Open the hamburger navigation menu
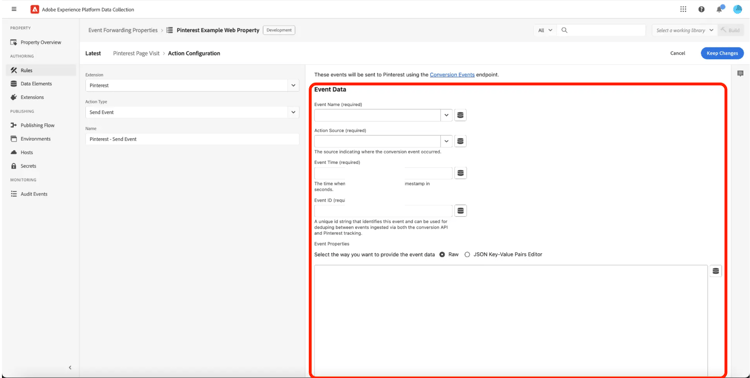The image size is (750, 378). point(14,9)
